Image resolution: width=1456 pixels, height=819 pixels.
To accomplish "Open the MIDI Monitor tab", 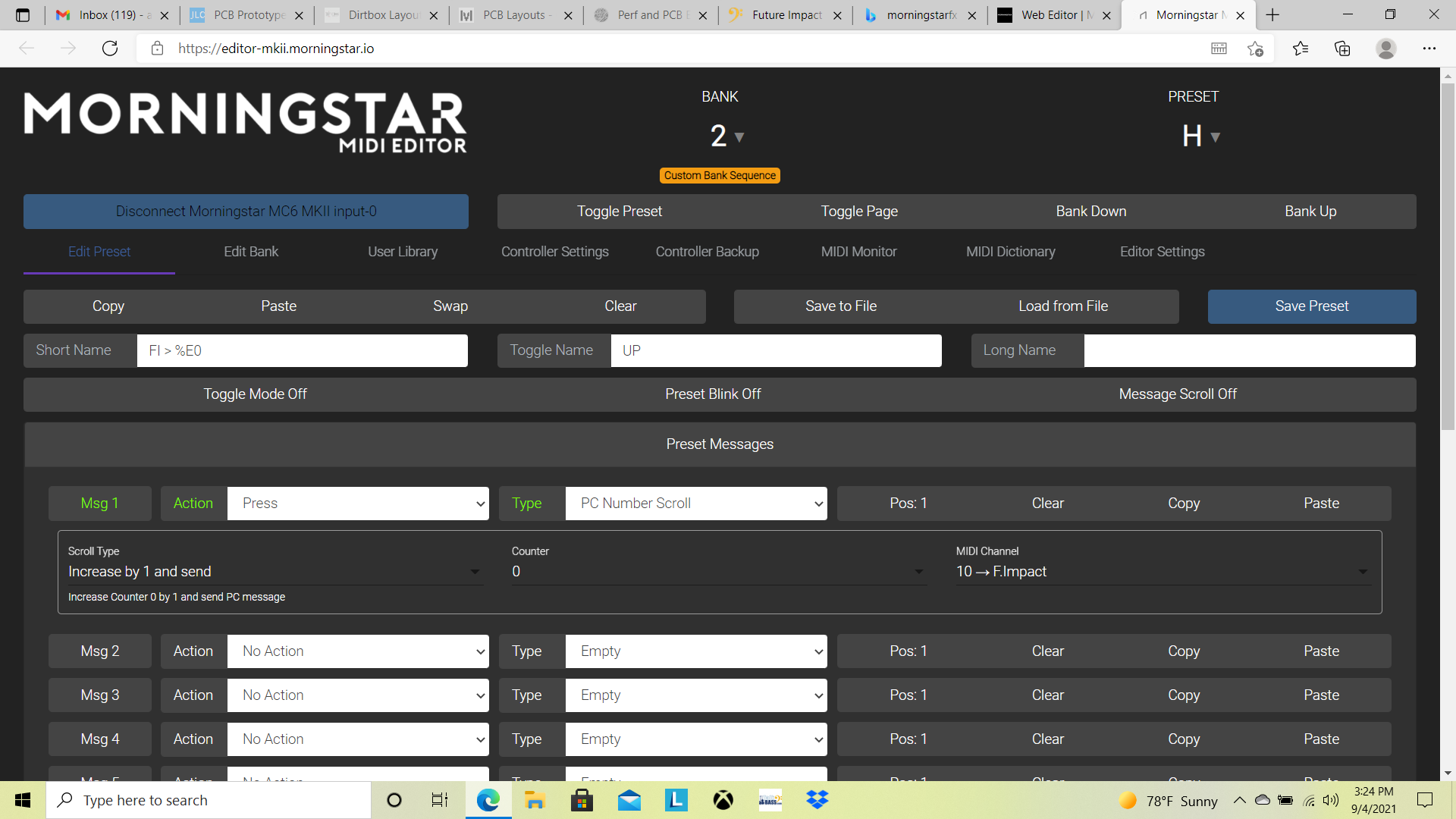I will pos(859,252).
